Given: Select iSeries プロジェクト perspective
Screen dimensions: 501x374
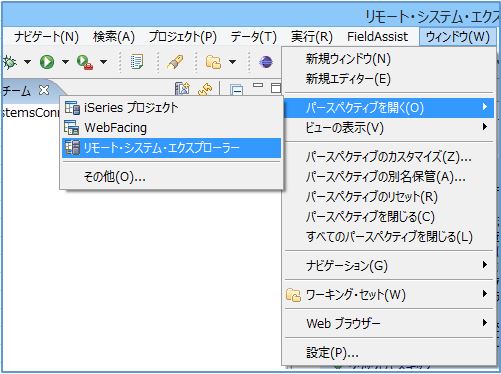Looking at the screenshot, I should (x=171, y=108).
